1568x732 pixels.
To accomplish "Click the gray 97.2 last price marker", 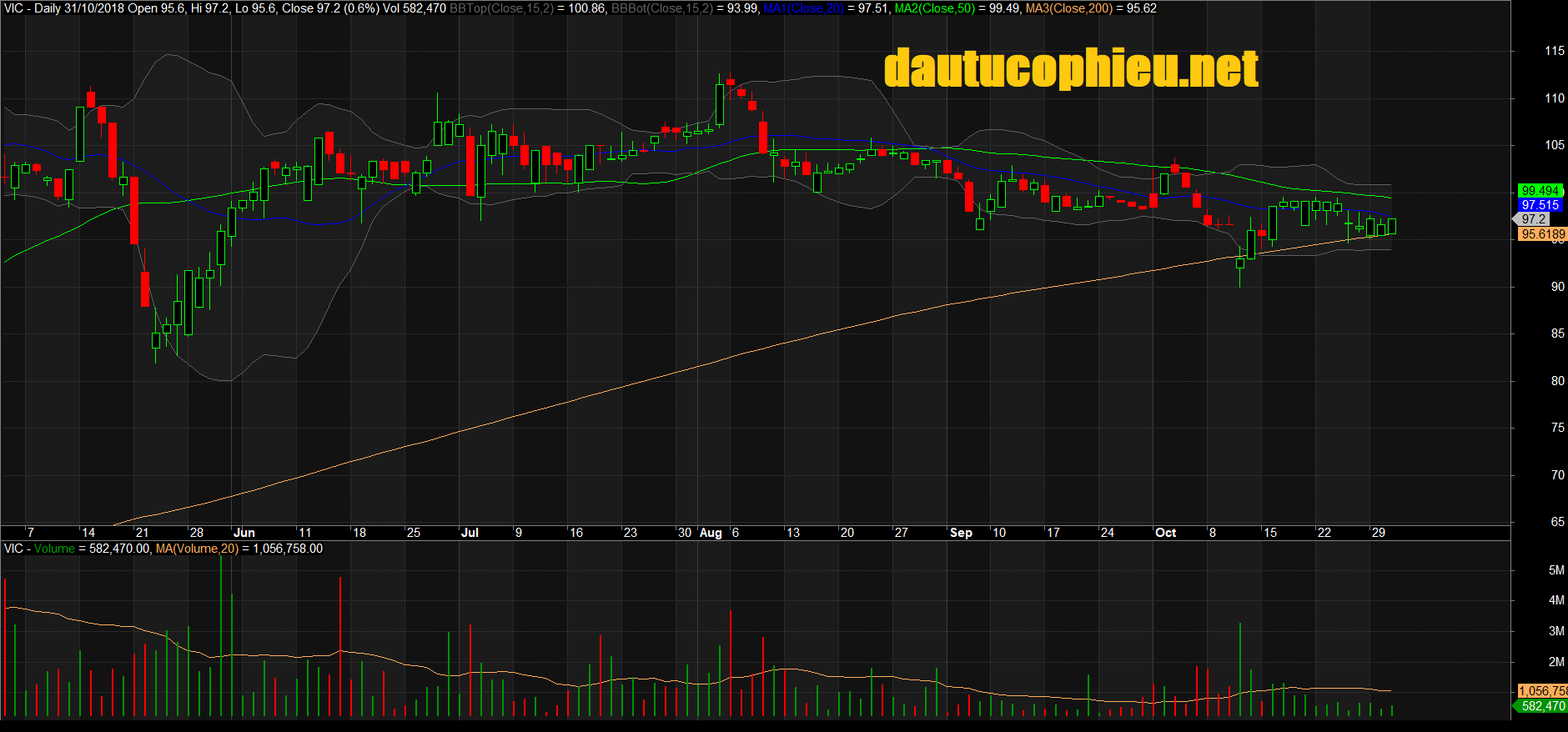I will 1534,219.
